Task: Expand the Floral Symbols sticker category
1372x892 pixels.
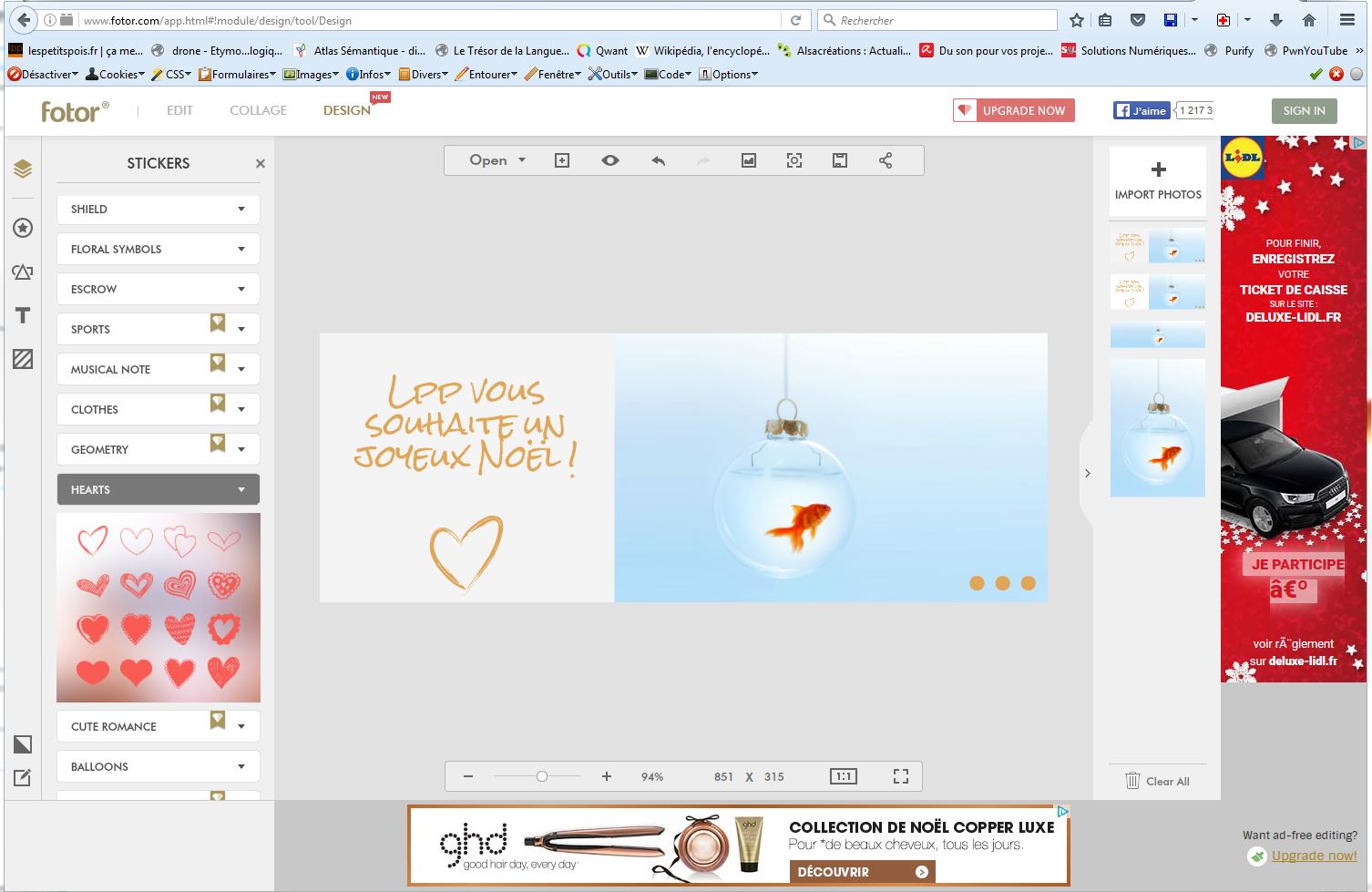Action: [x=158, y=249]
